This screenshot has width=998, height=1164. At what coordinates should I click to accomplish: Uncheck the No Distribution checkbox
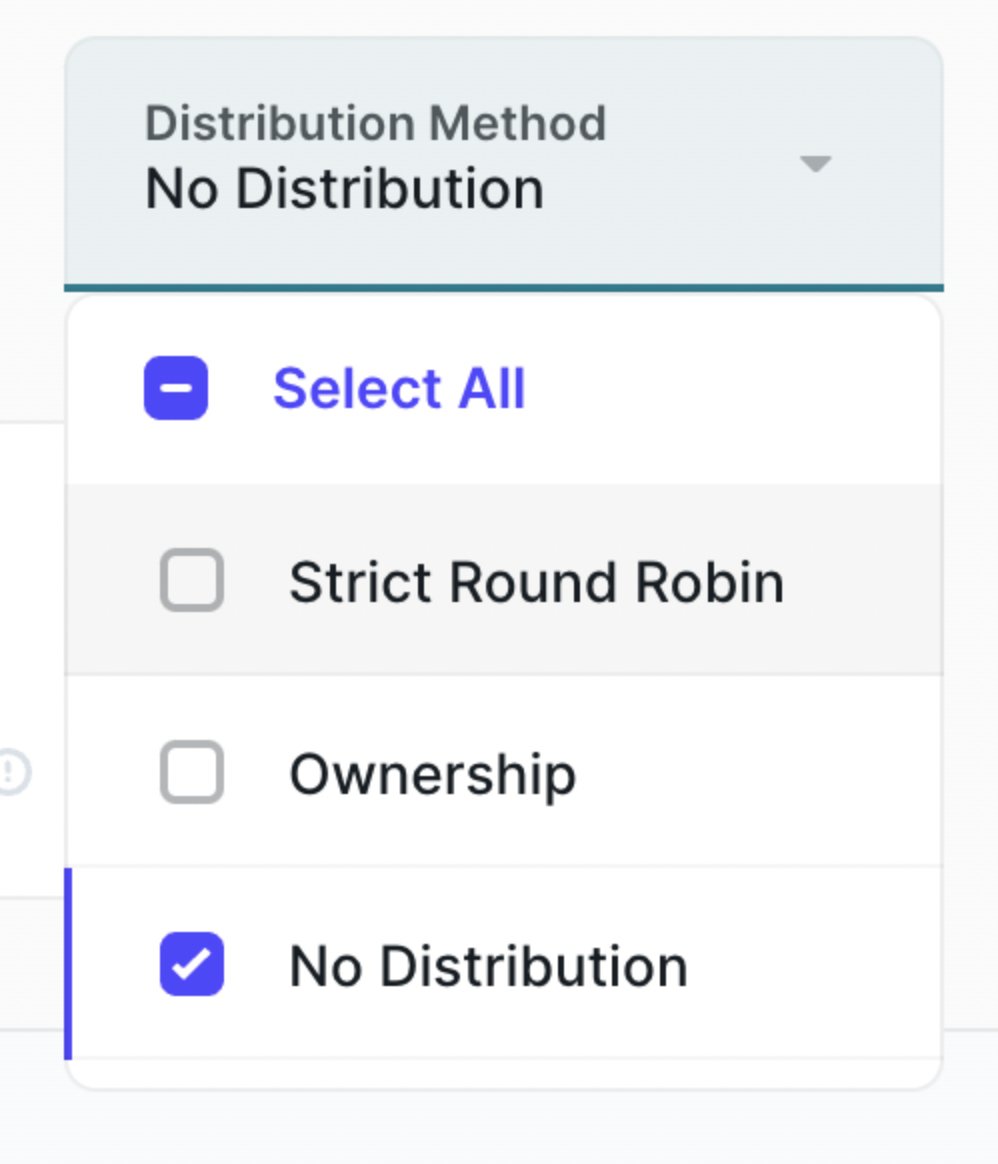click(191, 964)
